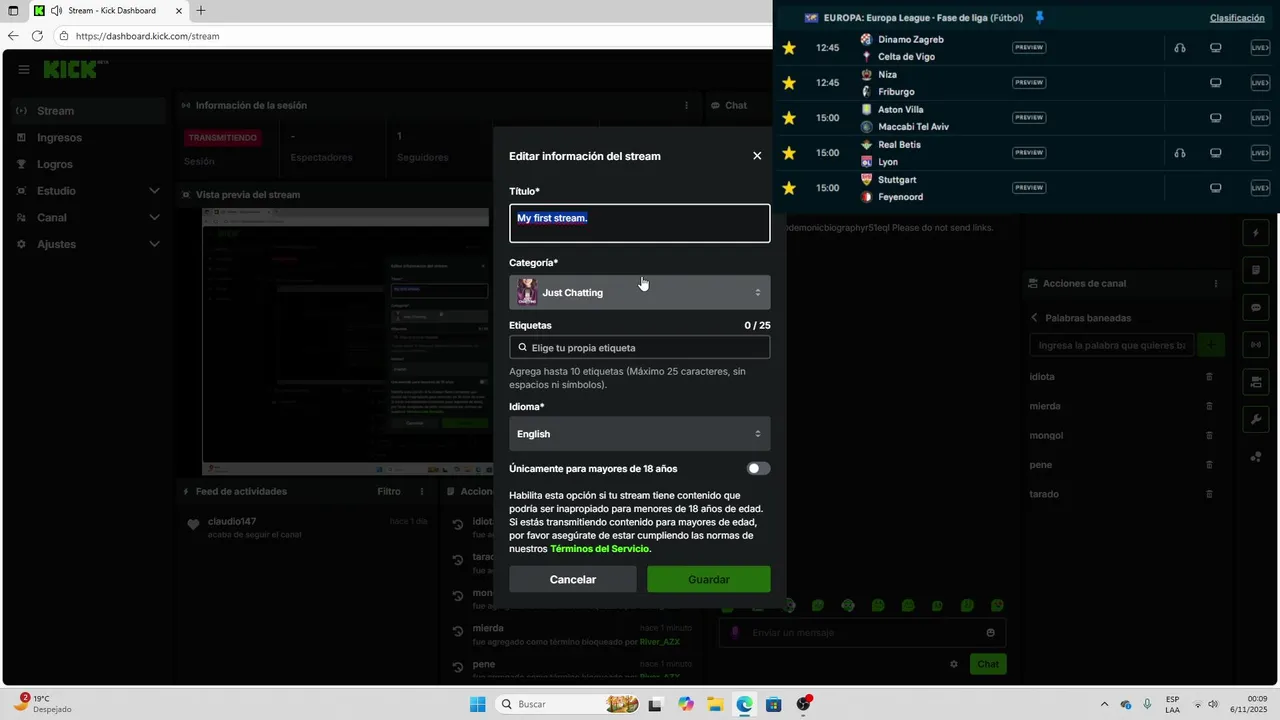Image resolution: width=1280 pixels, height=720 pixels.
Task: Select the Stream - Kick Dashboard tab
Action: 108,11
